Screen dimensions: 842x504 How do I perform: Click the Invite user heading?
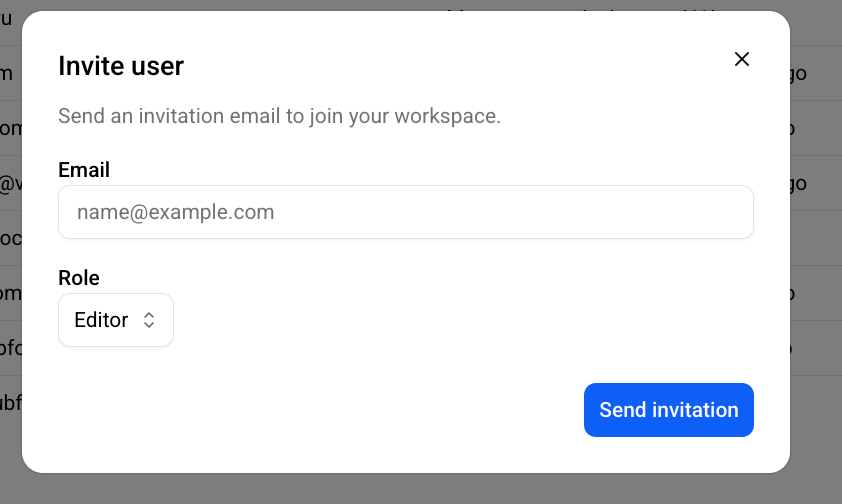coord(121,66)
